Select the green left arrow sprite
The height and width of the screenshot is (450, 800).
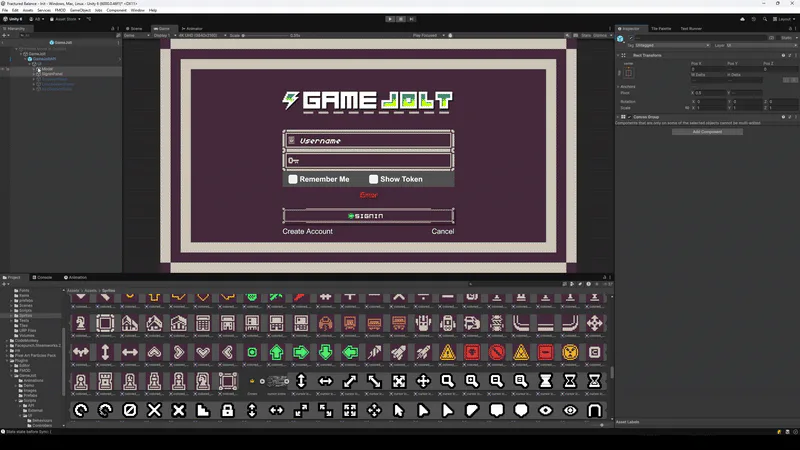(x=350, y=352)
